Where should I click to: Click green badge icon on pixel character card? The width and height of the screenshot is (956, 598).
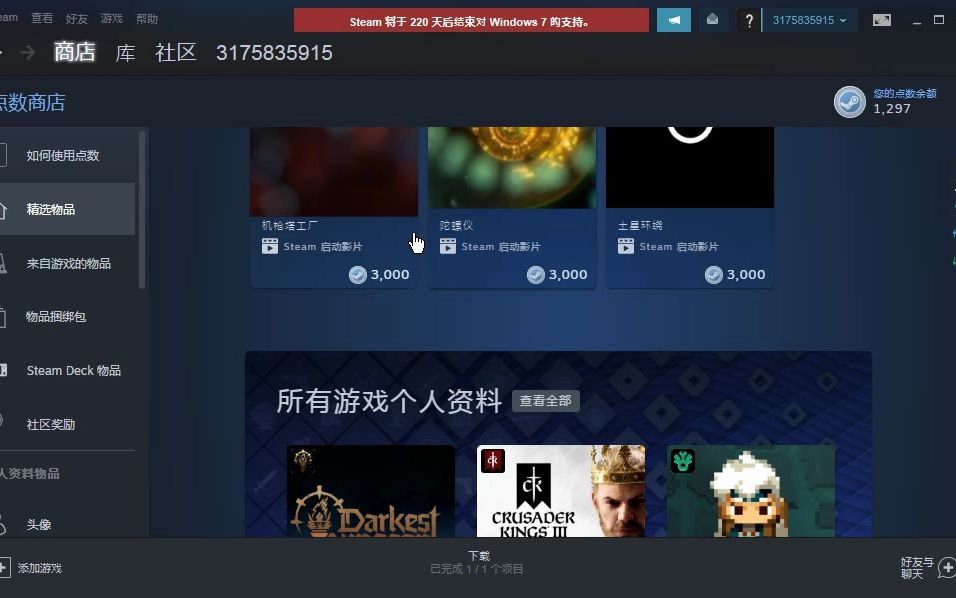click(x=683, y=460)
